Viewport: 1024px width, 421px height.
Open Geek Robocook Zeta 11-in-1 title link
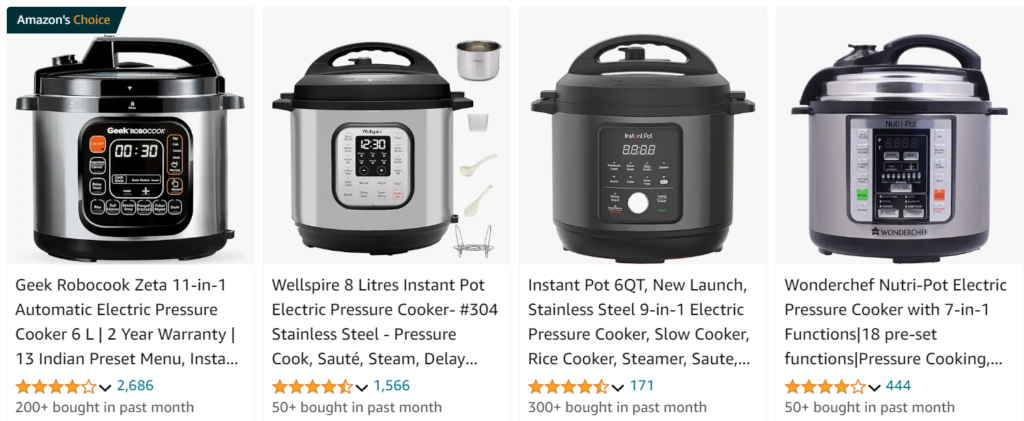pyautogui.click(x=127, y=322)
